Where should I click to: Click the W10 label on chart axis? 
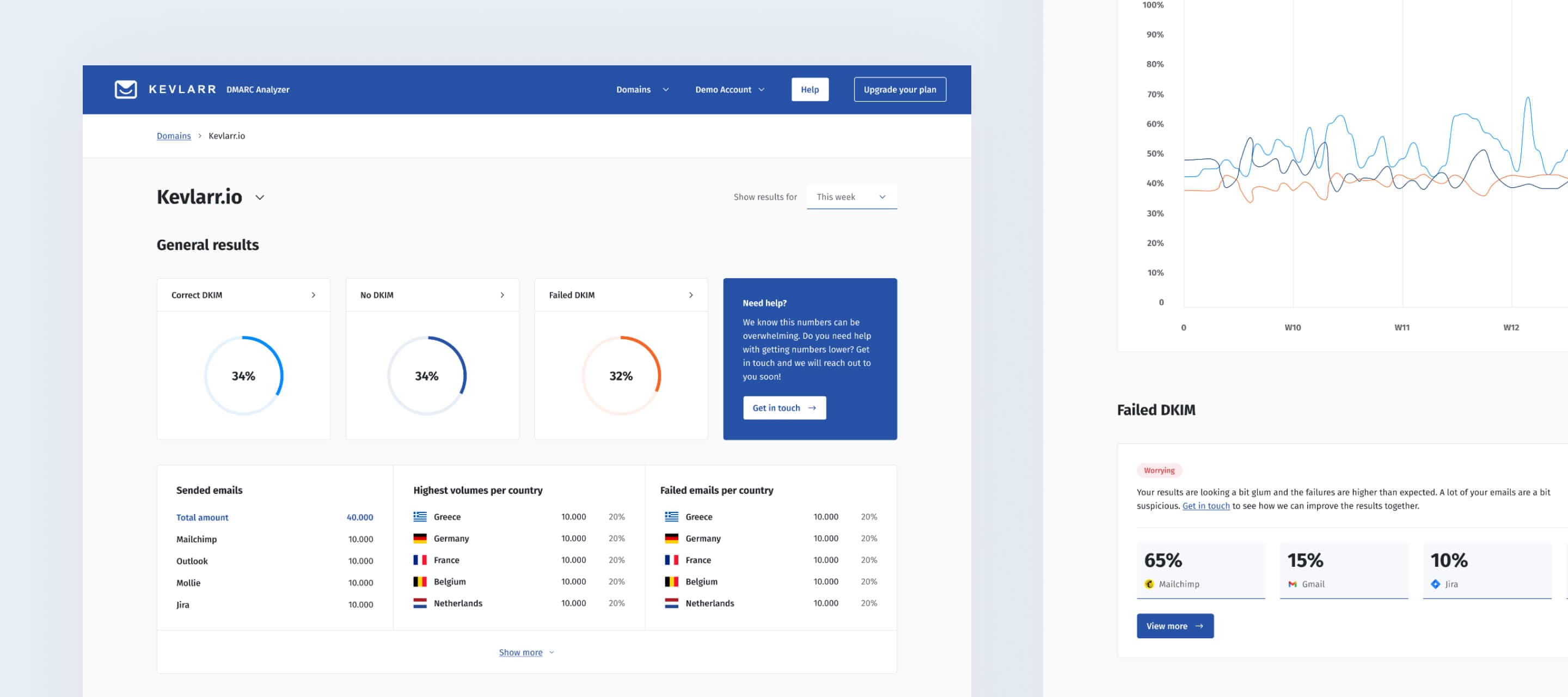(1293, 327)
